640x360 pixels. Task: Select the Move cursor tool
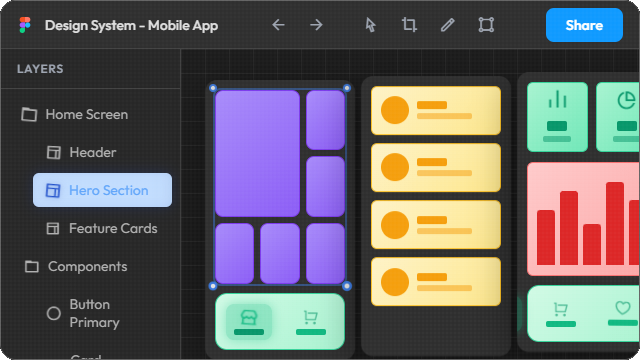pyautogui.click(x=370, y=25)
